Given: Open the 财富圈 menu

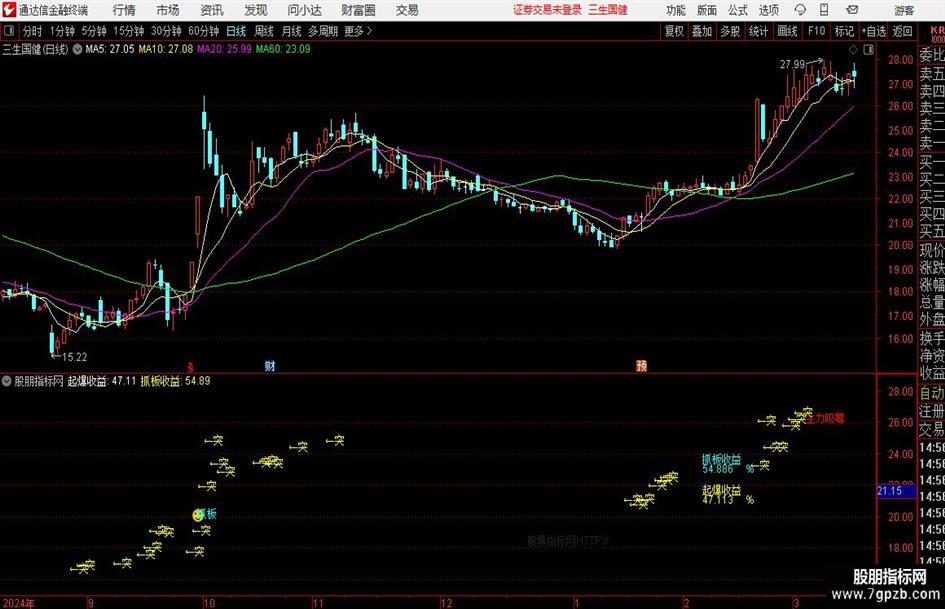Looking at the screenshot, I should click(x=358, y=10).
